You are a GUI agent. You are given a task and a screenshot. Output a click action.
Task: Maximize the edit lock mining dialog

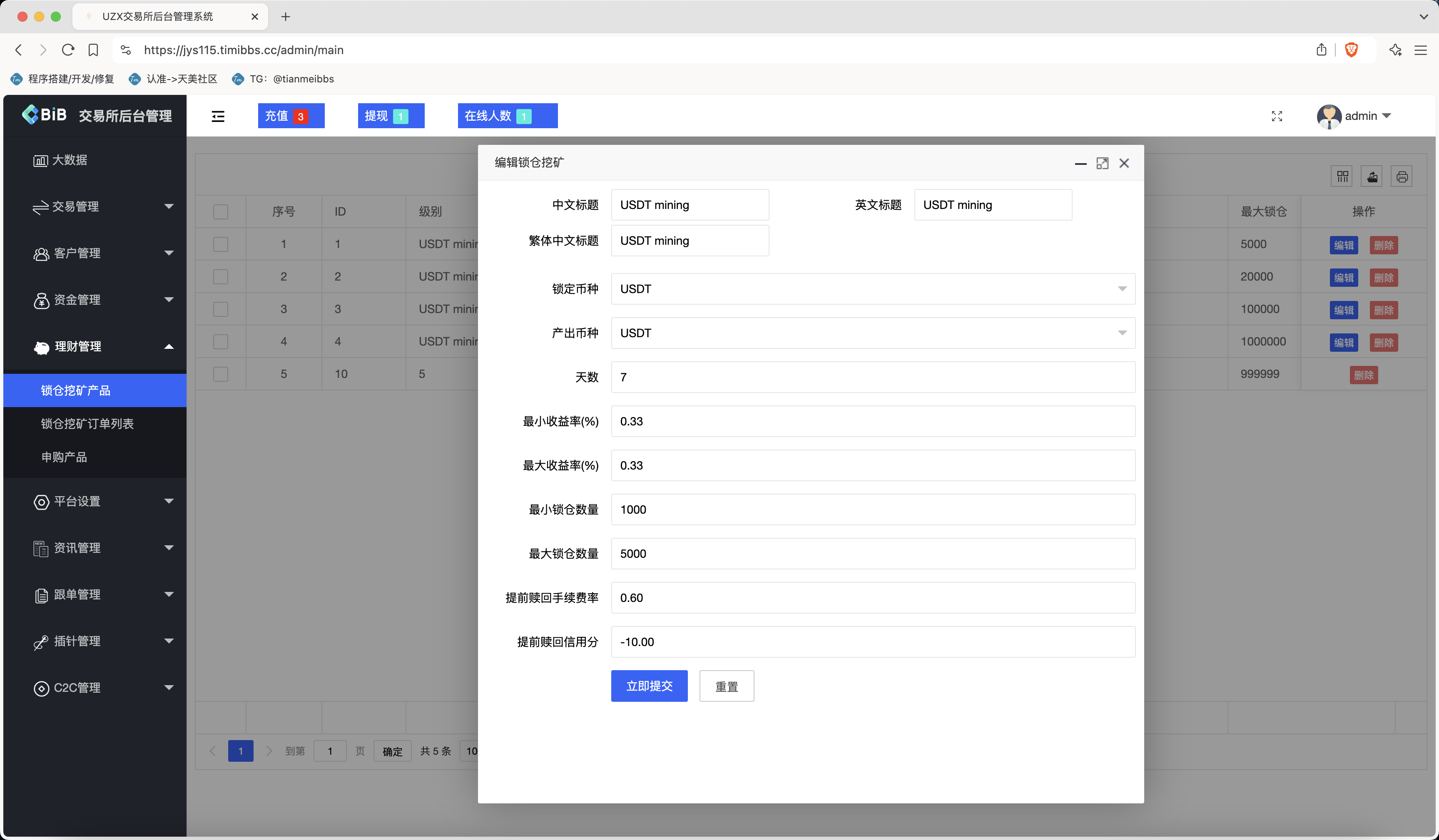pos(1102,163)
